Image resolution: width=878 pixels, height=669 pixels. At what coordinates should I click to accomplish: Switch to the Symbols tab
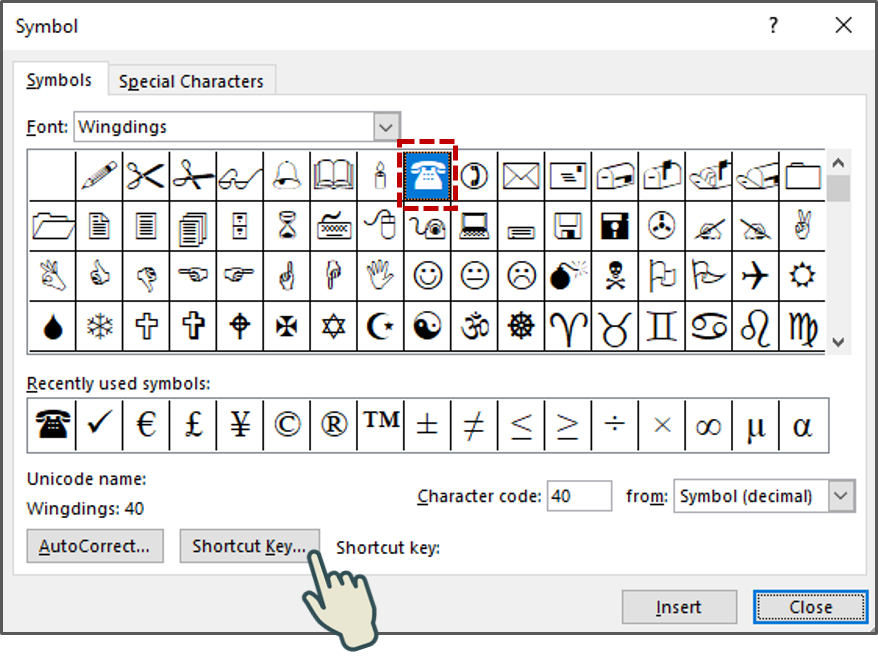coord(59,81)
